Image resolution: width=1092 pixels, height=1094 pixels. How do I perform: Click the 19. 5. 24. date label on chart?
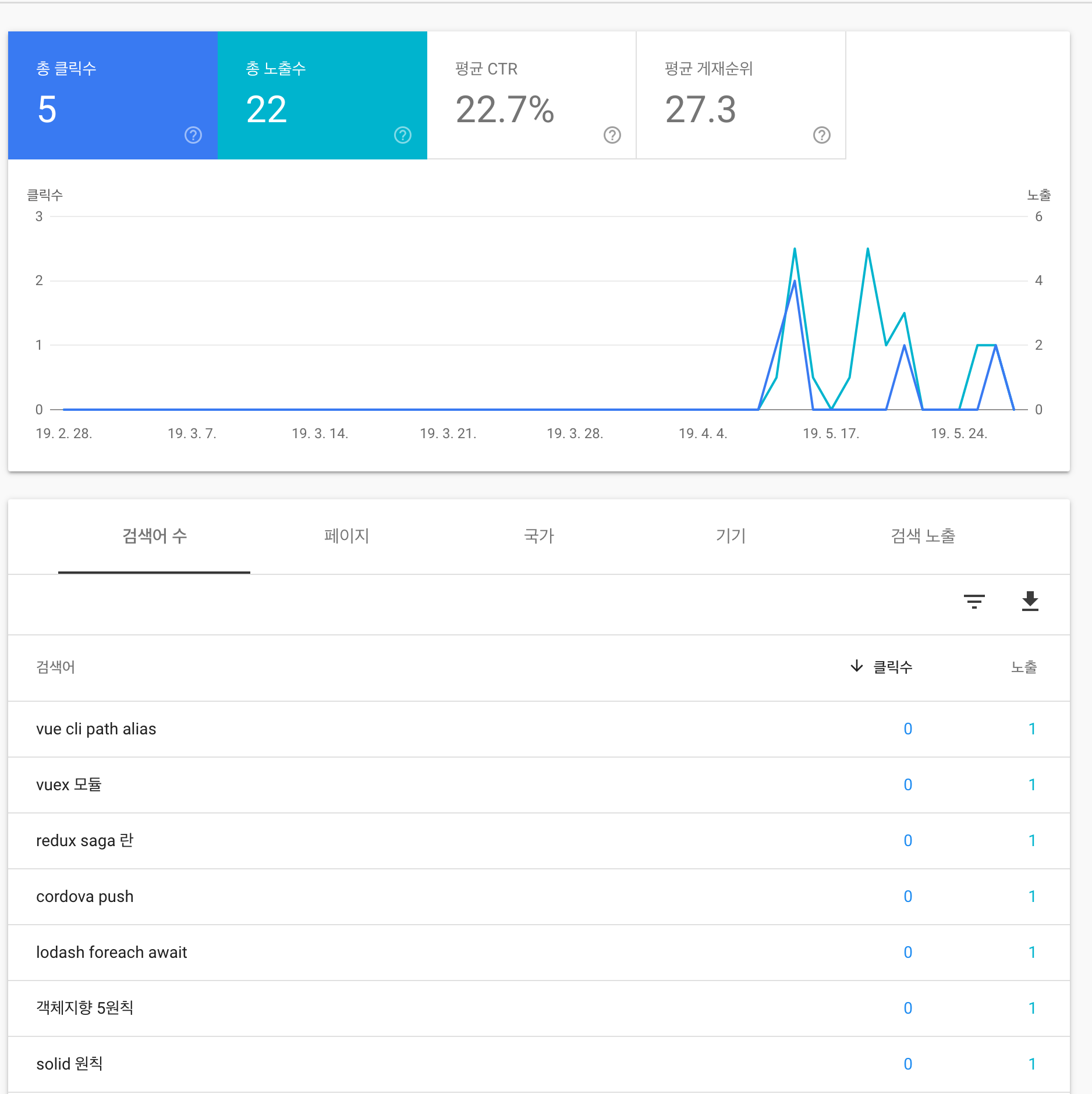coord(959,434)
